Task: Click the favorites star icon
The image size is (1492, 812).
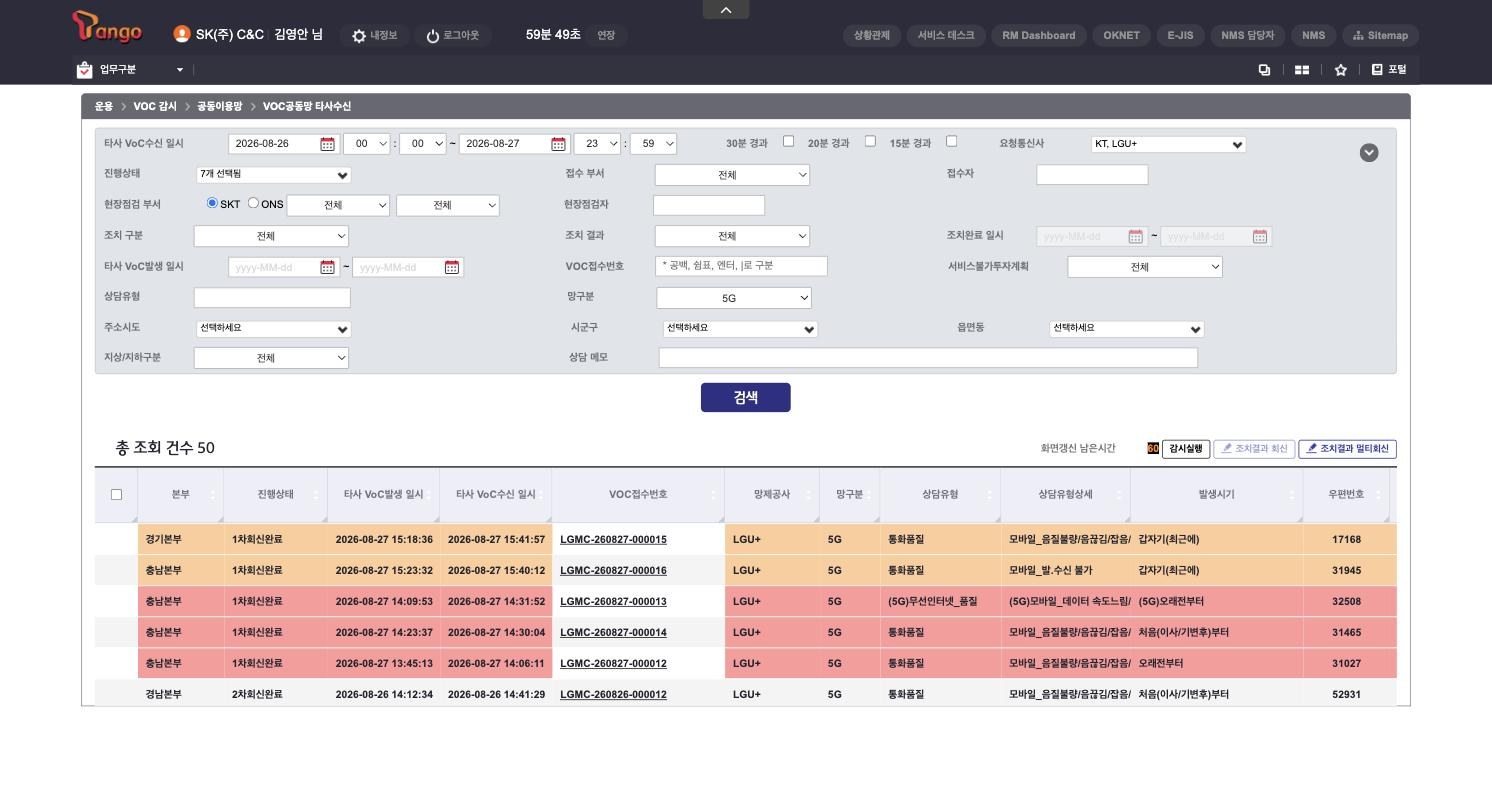Action: [x=1340, y=70]
